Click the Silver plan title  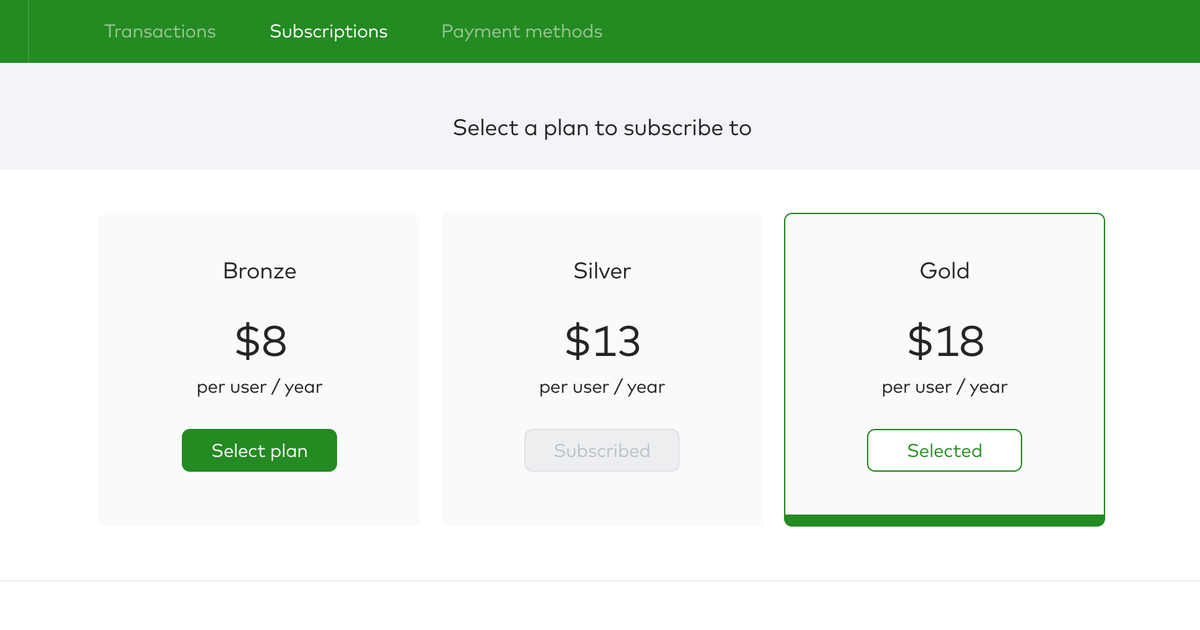(601, 270)
